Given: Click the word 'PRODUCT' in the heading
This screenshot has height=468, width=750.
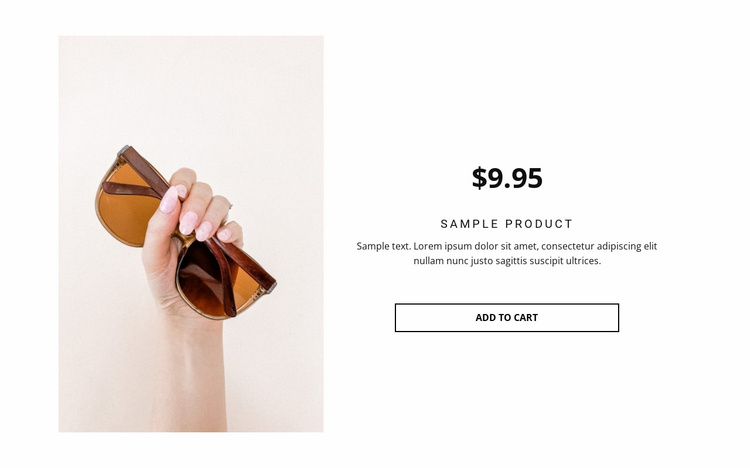Looking at the screenshot, I should 539,224.
